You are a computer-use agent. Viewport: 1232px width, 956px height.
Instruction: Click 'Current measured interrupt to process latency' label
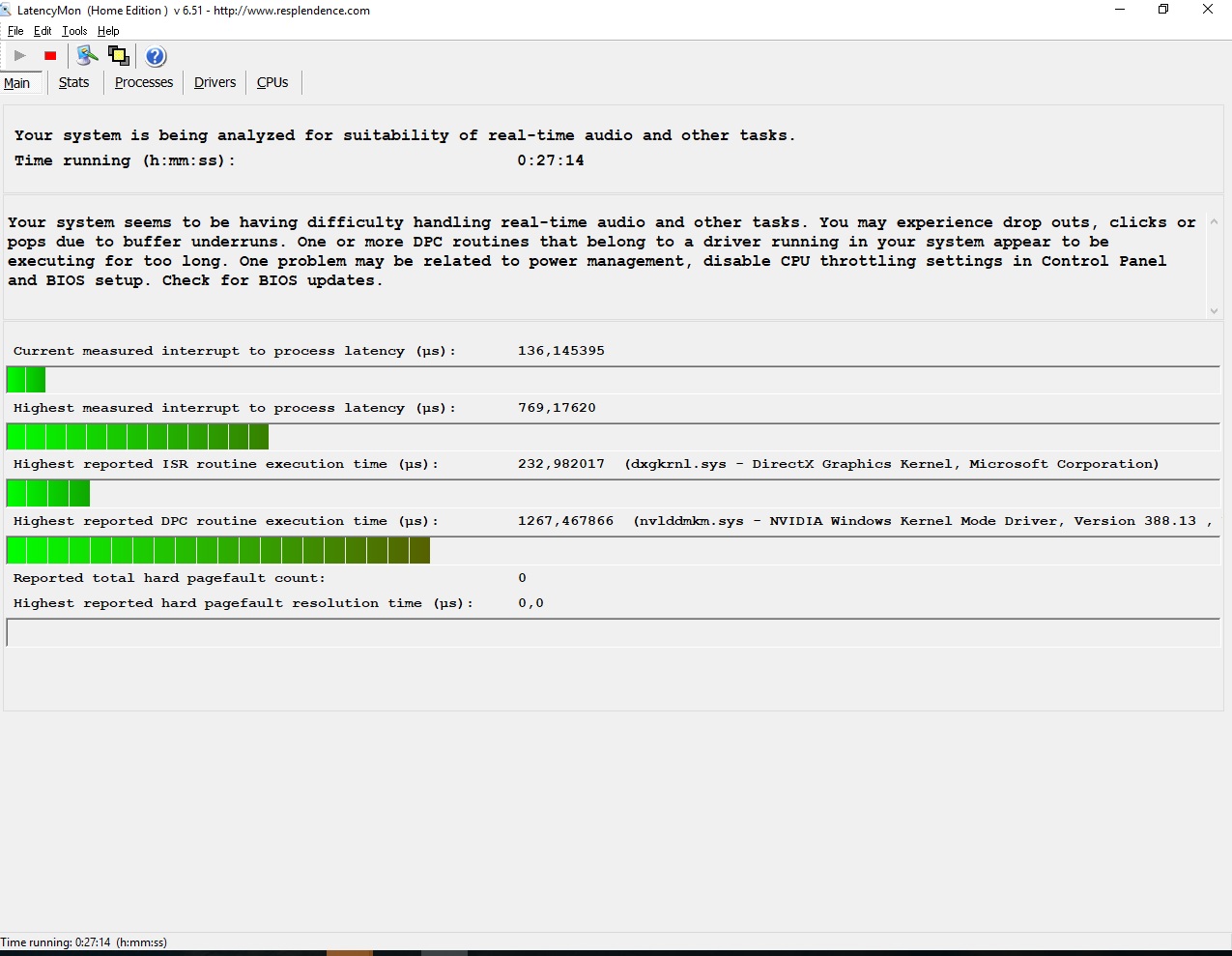pyautogui.click(x=235, y=351)
